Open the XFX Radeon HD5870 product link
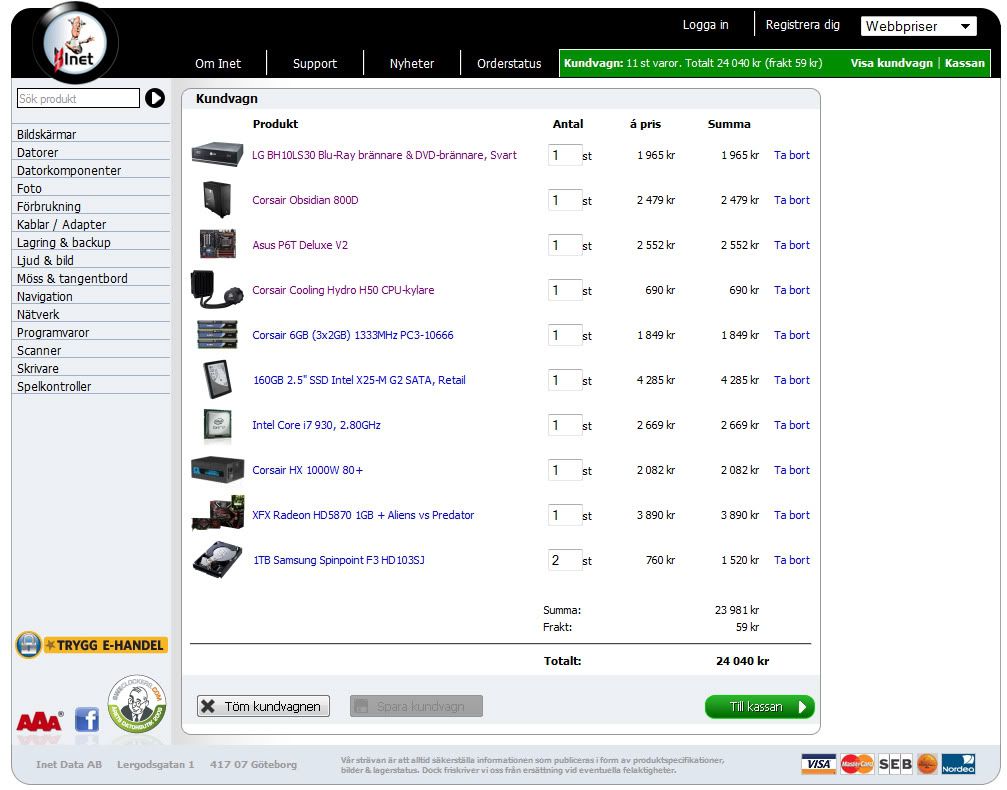1007x790 pixels. pos(363,515)
